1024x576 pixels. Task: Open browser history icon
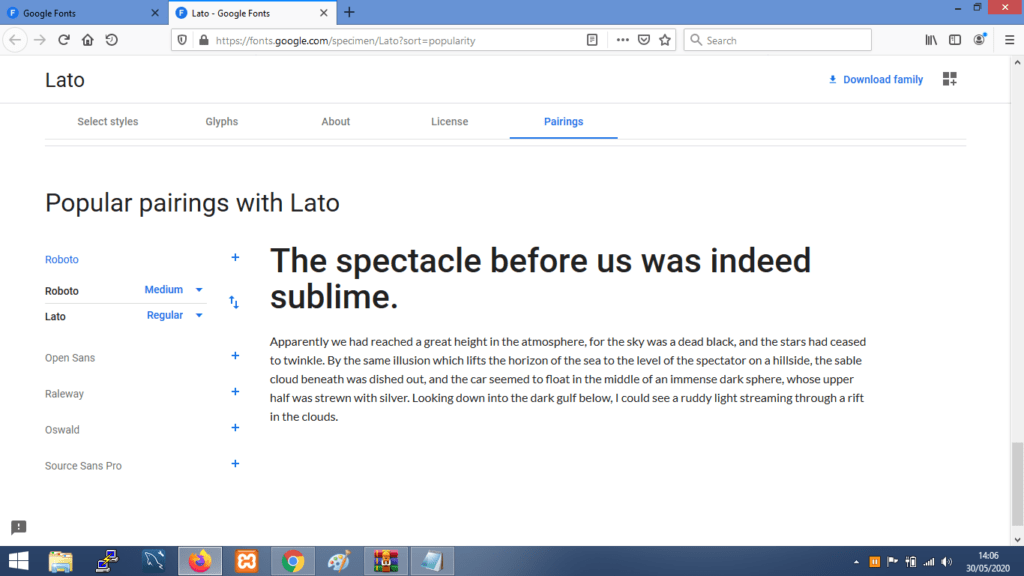(112, 40)
